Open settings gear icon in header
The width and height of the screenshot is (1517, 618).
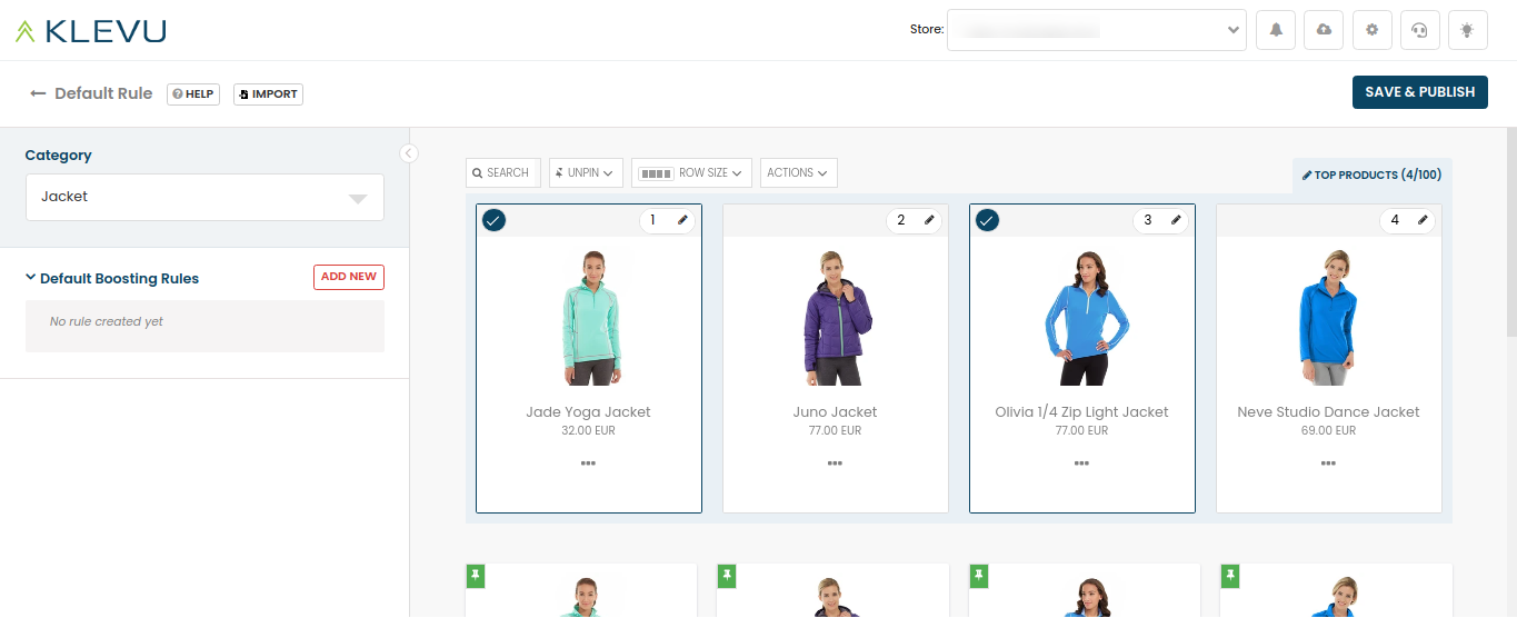click(x=1372, y=30)
